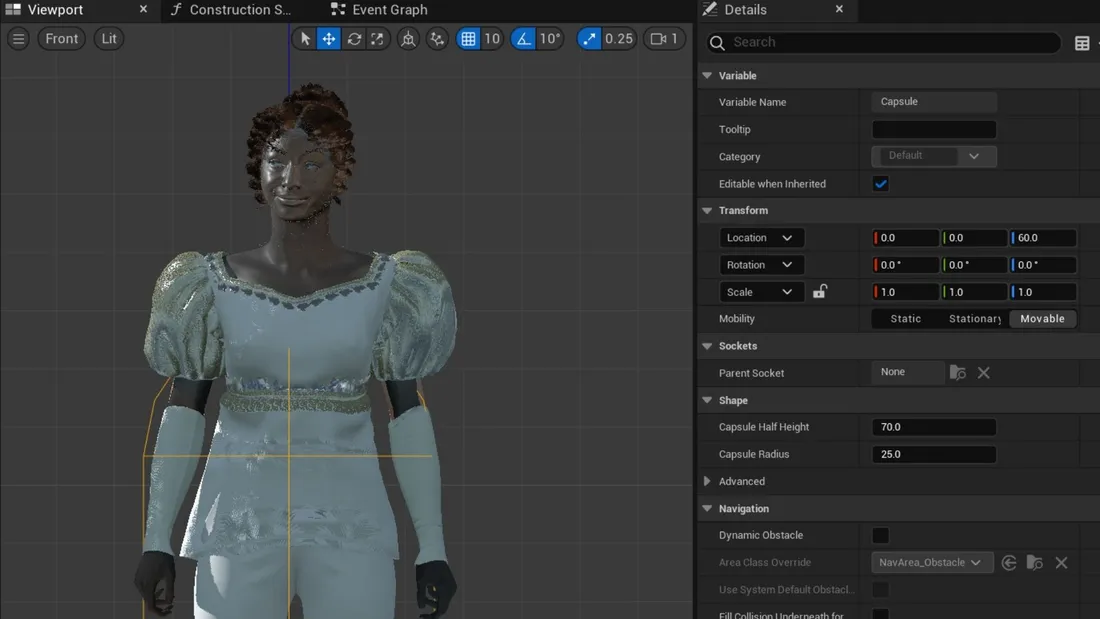Edit Capsule Half Height value 70.0
Screen dimensions: 1100x619
[934, 427]
